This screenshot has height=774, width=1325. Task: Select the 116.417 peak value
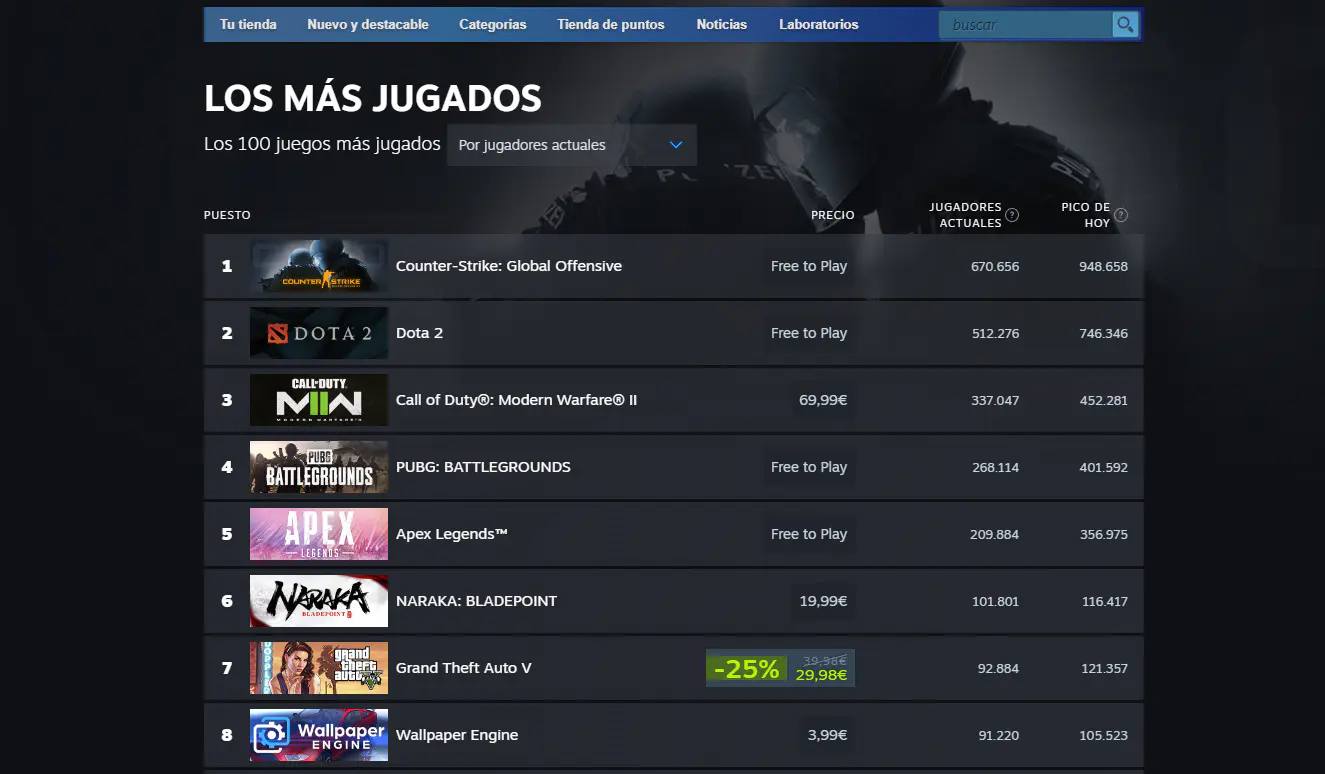click(1104, 601)
